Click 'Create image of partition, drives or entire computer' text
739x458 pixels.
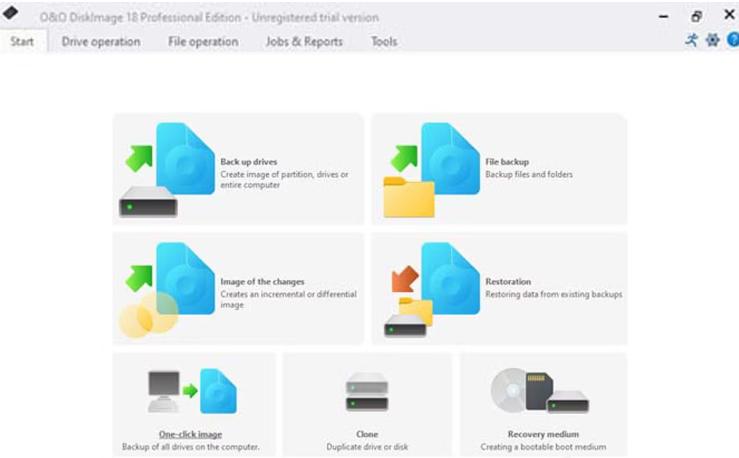(x=284, y=180)
